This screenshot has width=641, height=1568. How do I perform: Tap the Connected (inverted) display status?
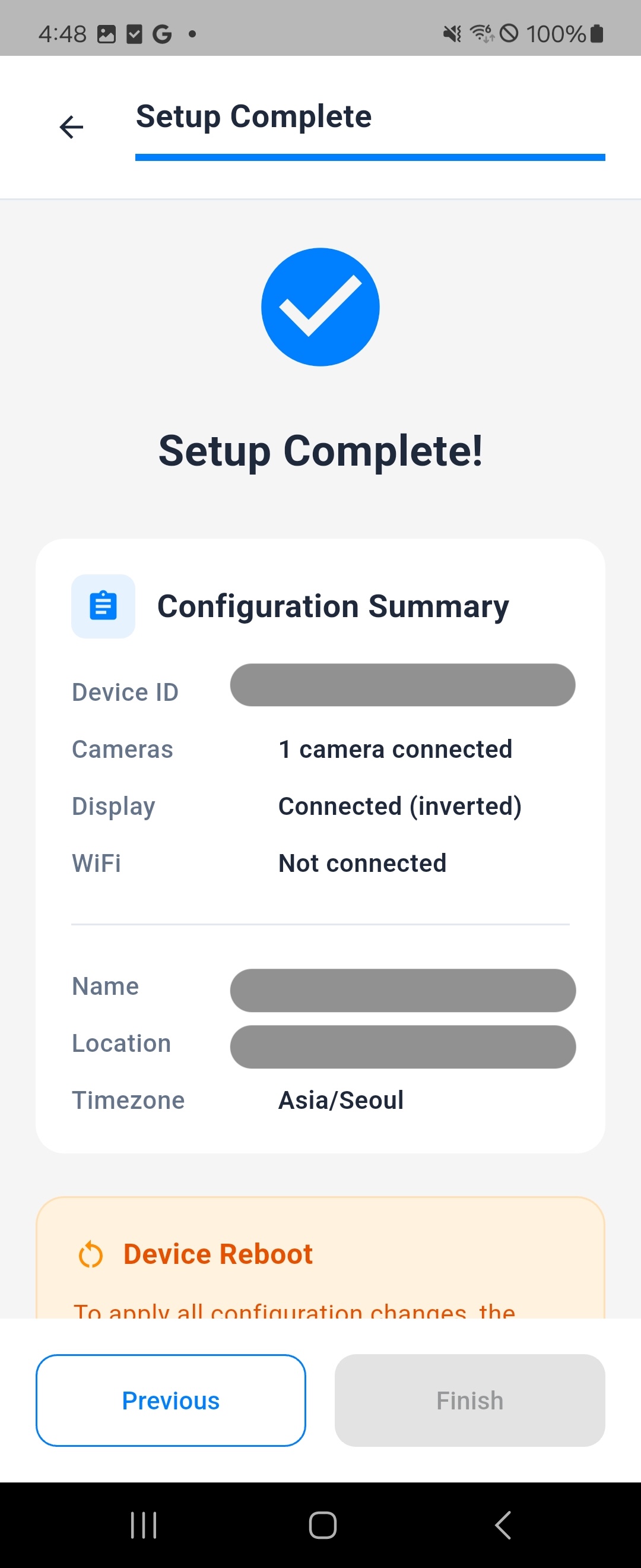click(x=399, y=806)
